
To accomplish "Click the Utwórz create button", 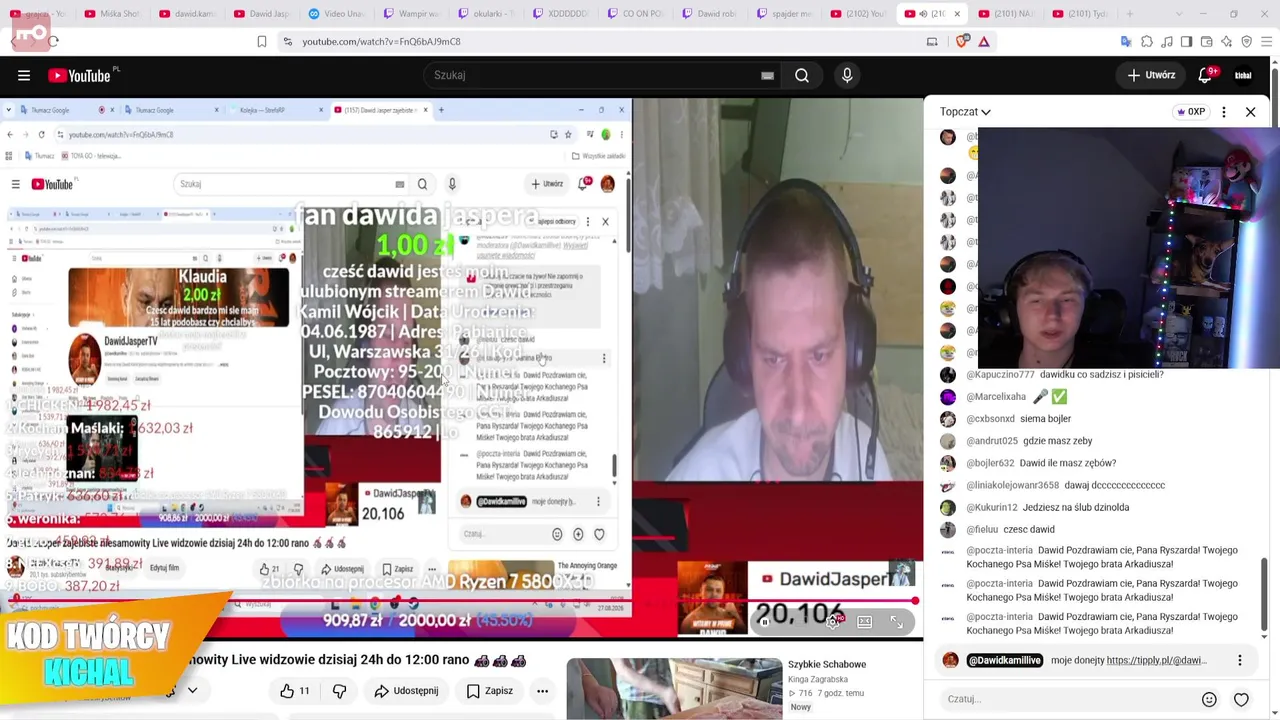I will (x=1151, y=75).
